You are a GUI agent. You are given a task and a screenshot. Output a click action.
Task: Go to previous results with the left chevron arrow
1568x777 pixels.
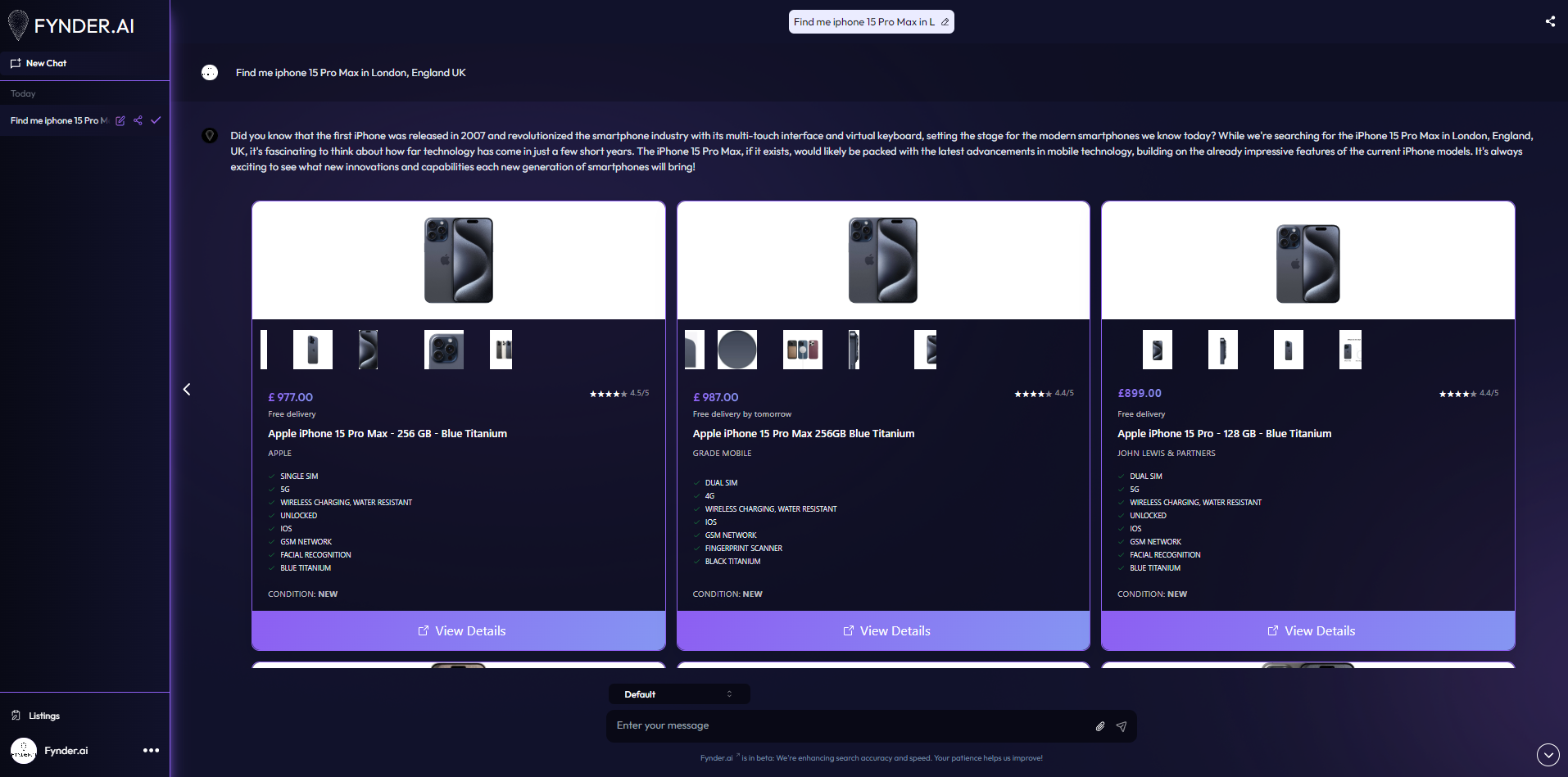click(187, 390)
